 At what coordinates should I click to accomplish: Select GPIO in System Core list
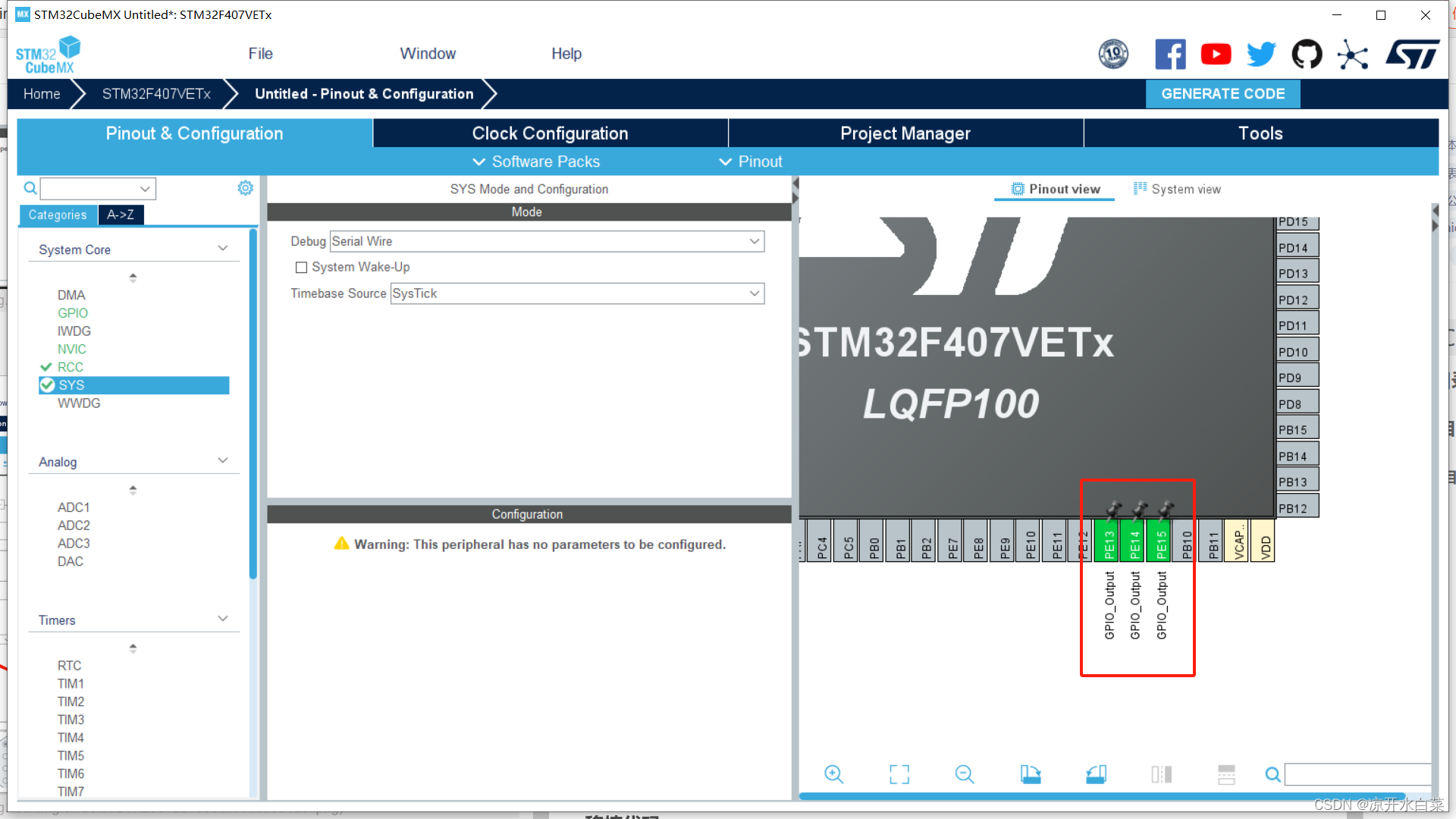73,312
